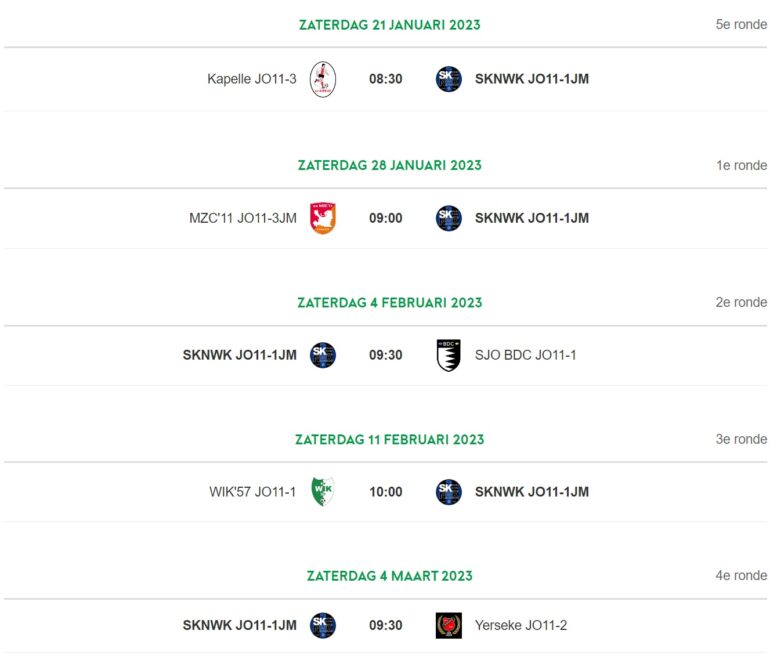Open SJO BDC JO11-1 team link

525,355
